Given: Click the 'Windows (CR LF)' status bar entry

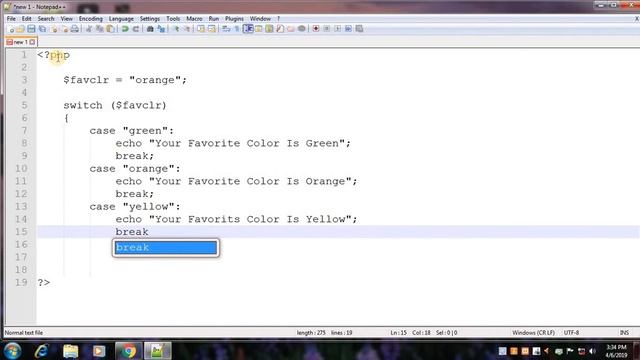Looking at the screenshot, I should point(533,333).
